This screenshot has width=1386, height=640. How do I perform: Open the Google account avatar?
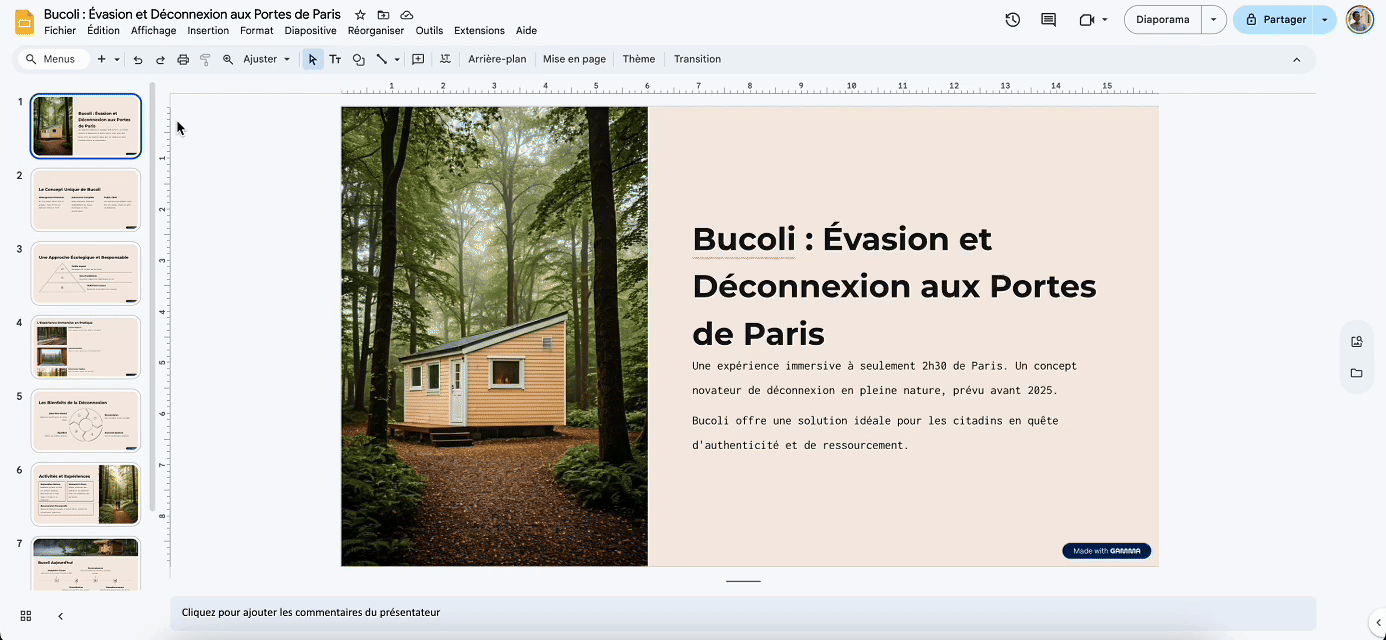1359,19
